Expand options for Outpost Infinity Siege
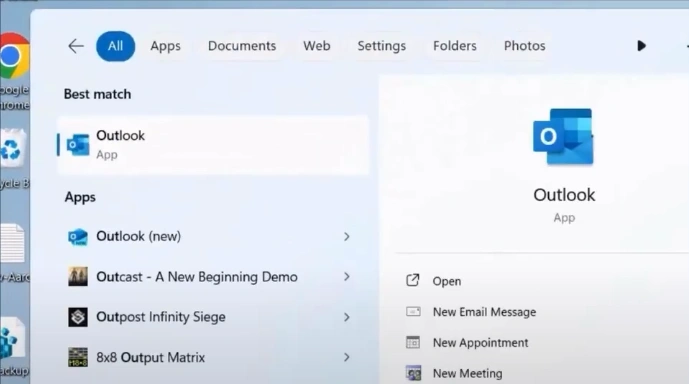Screen dimensions: 689x384 (347, 317)
